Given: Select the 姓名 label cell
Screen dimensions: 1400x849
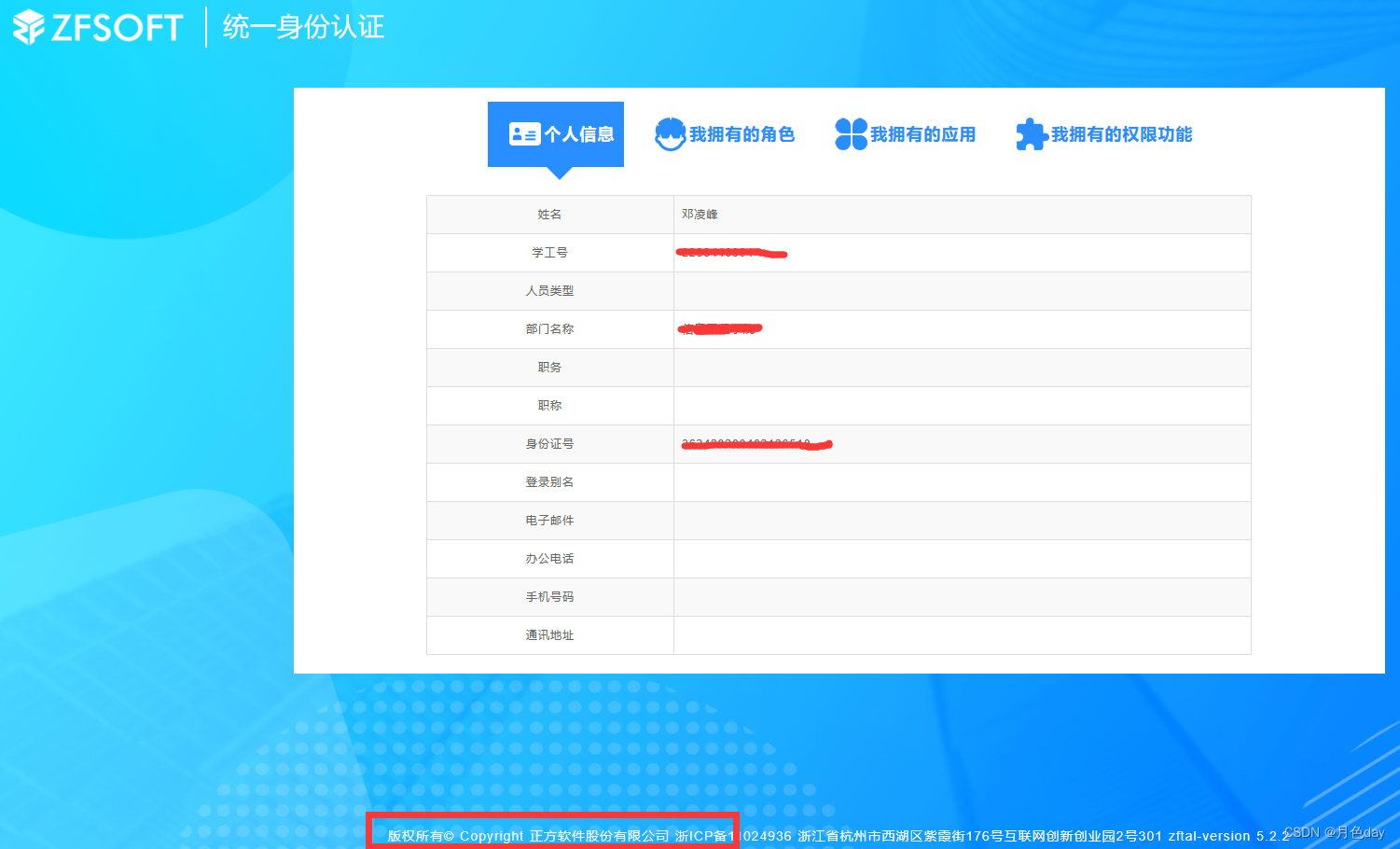Looking at the screenshot, I should [x=550, y=215].
